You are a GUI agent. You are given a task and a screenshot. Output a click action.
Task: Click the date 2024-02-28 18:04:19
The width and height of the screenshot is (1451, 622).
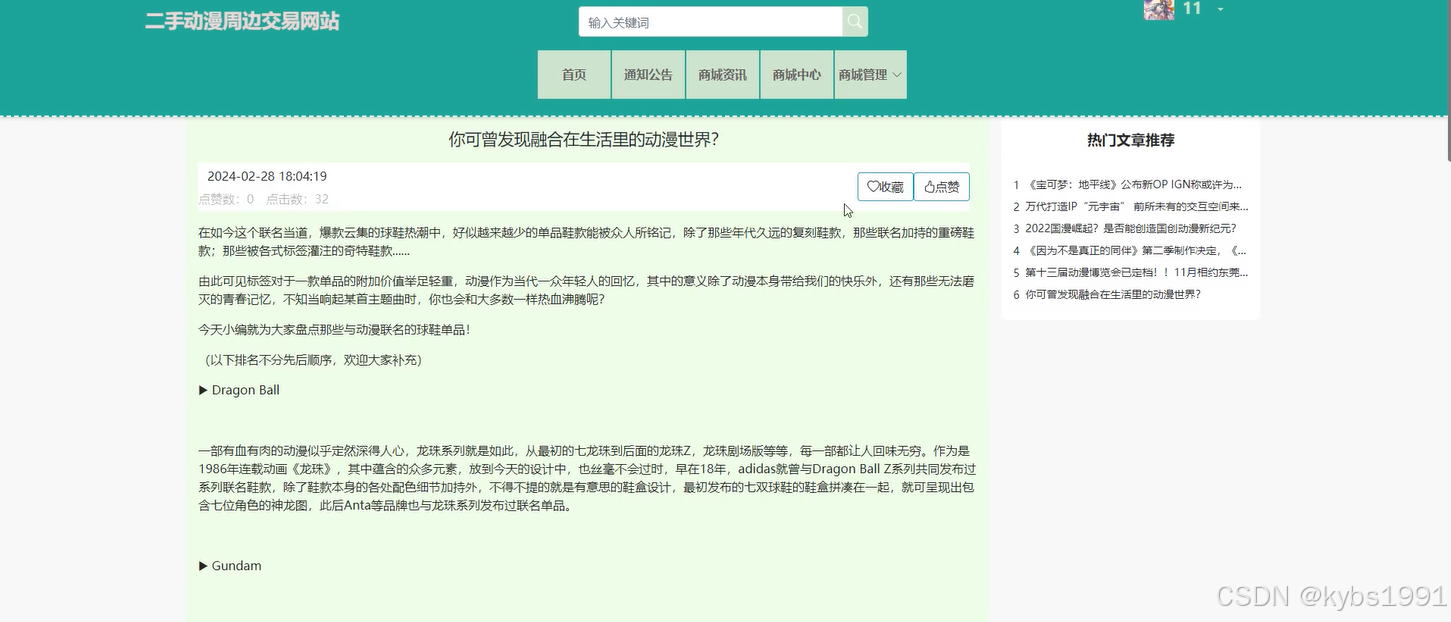[267, 177]
